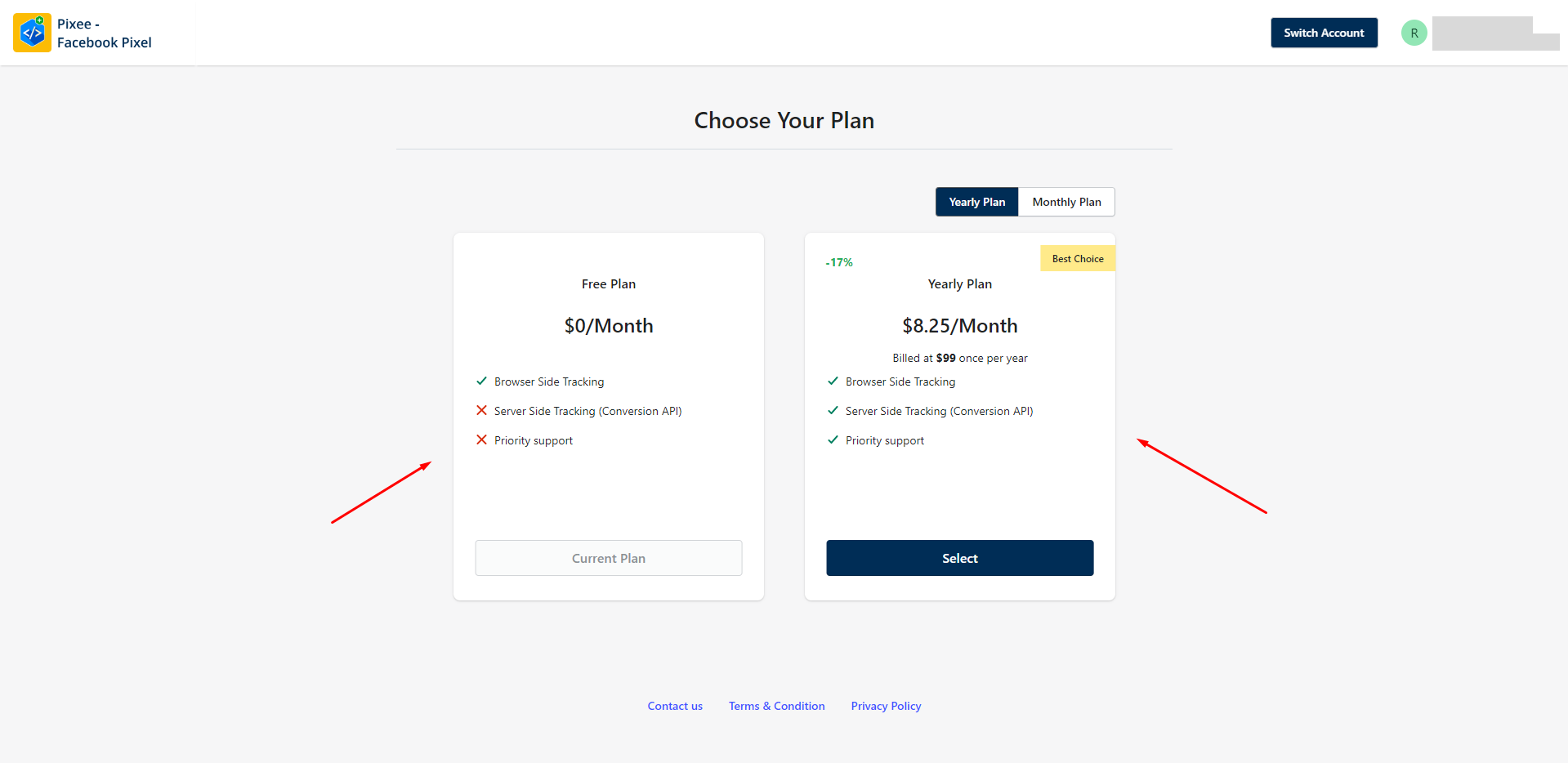Click the greyed account name beside avatar
1568x763 pixels.
pyautogui.click(x=1495, y=33)
